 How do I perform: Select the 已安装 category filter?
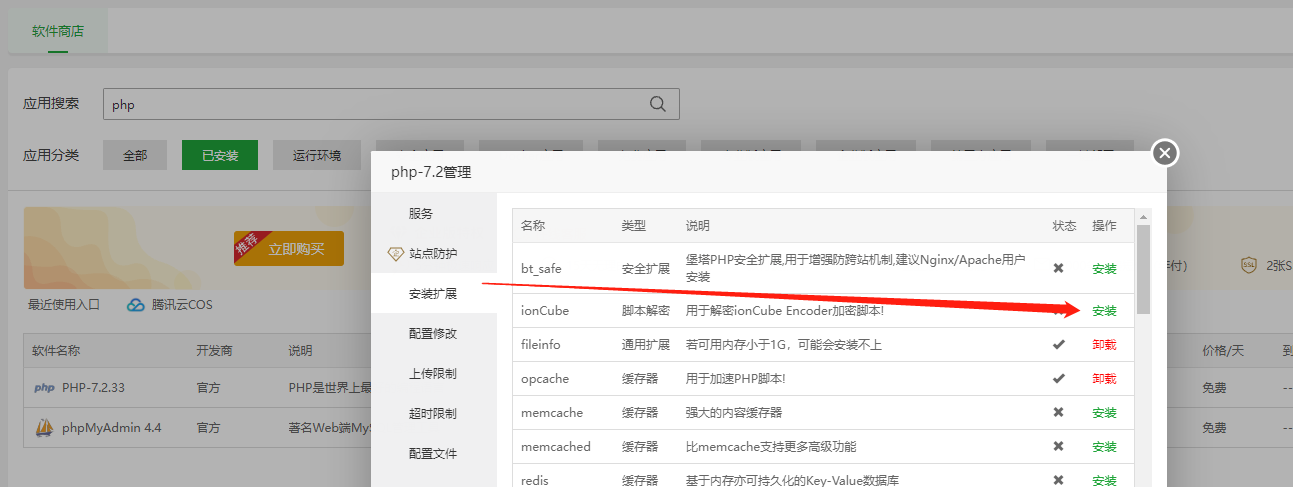pos(220,155)
